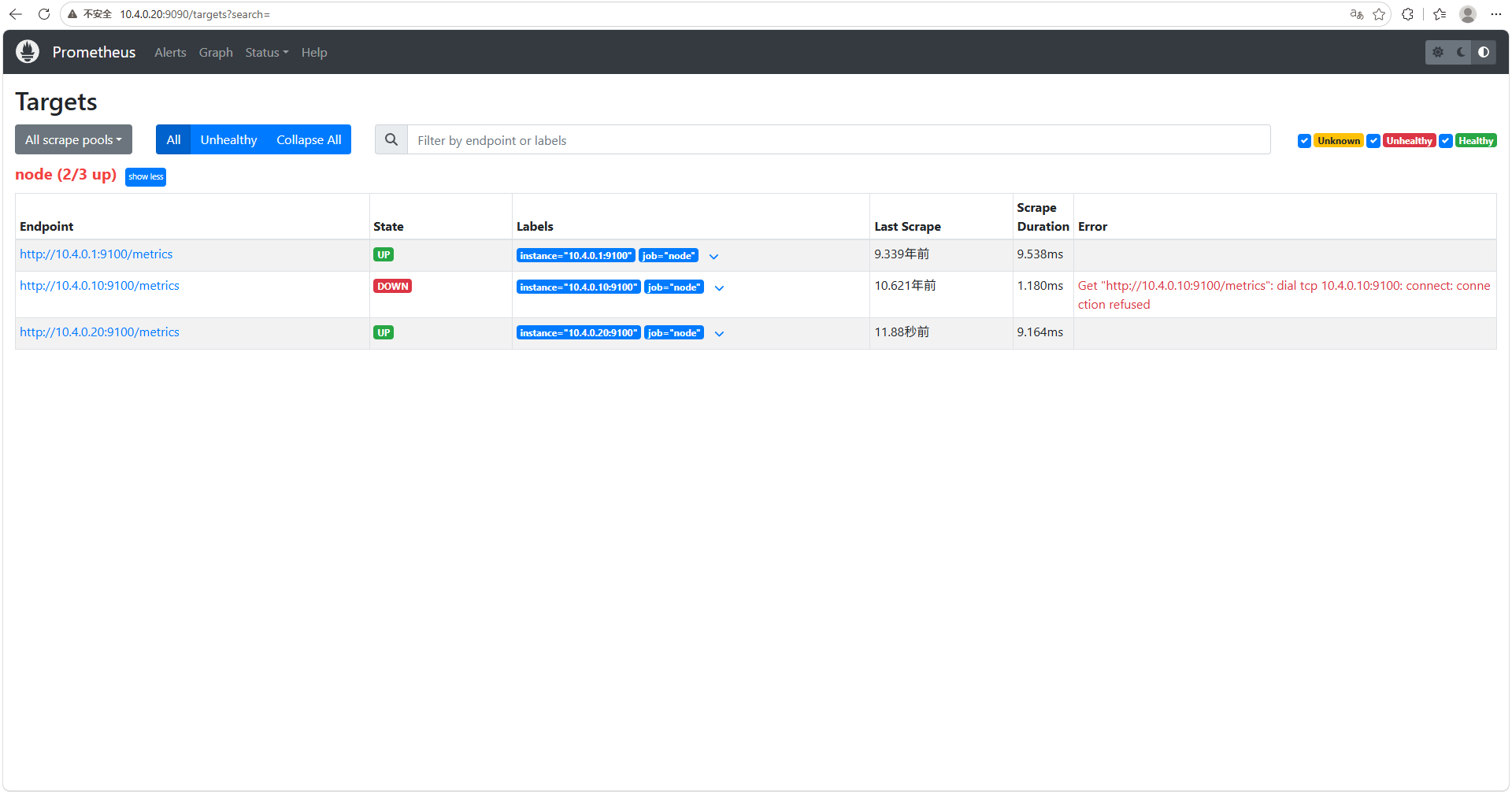Click the not-secure warning icon

point(72,14)
